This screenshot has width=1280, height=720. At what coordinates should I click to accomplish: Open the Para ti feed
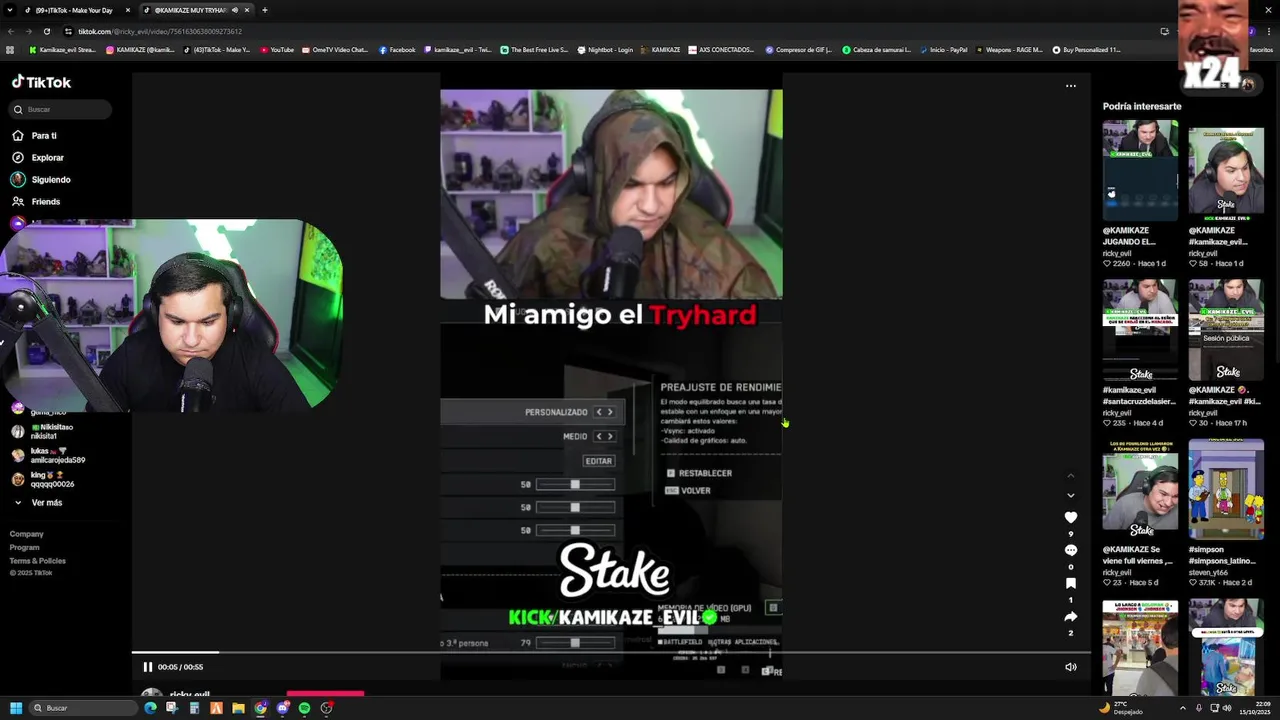(x=35, y=135)
